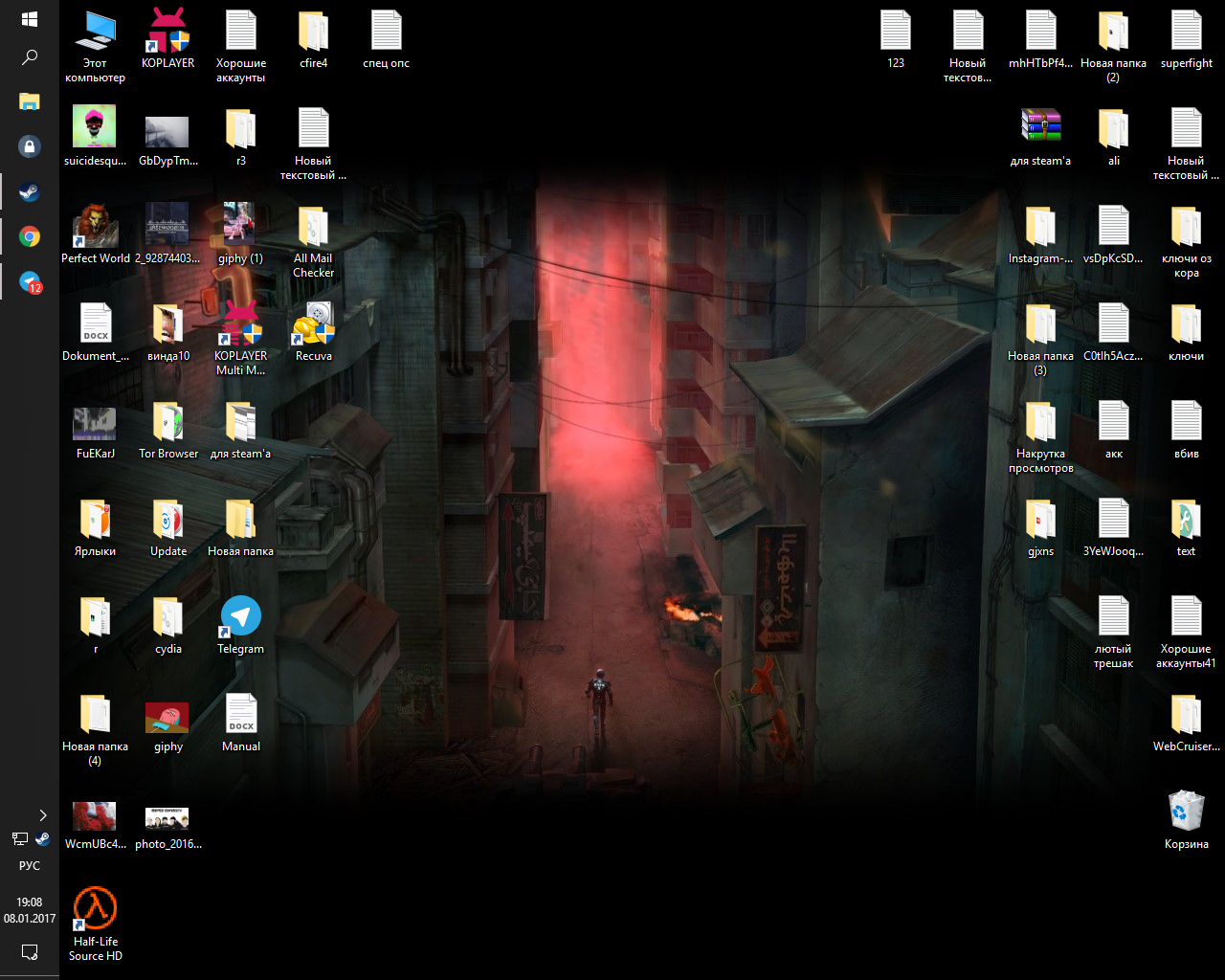Select the спец опс text file
This screenshot has width=1225, height=980.
pyautogui.click(x=387, y=39)
